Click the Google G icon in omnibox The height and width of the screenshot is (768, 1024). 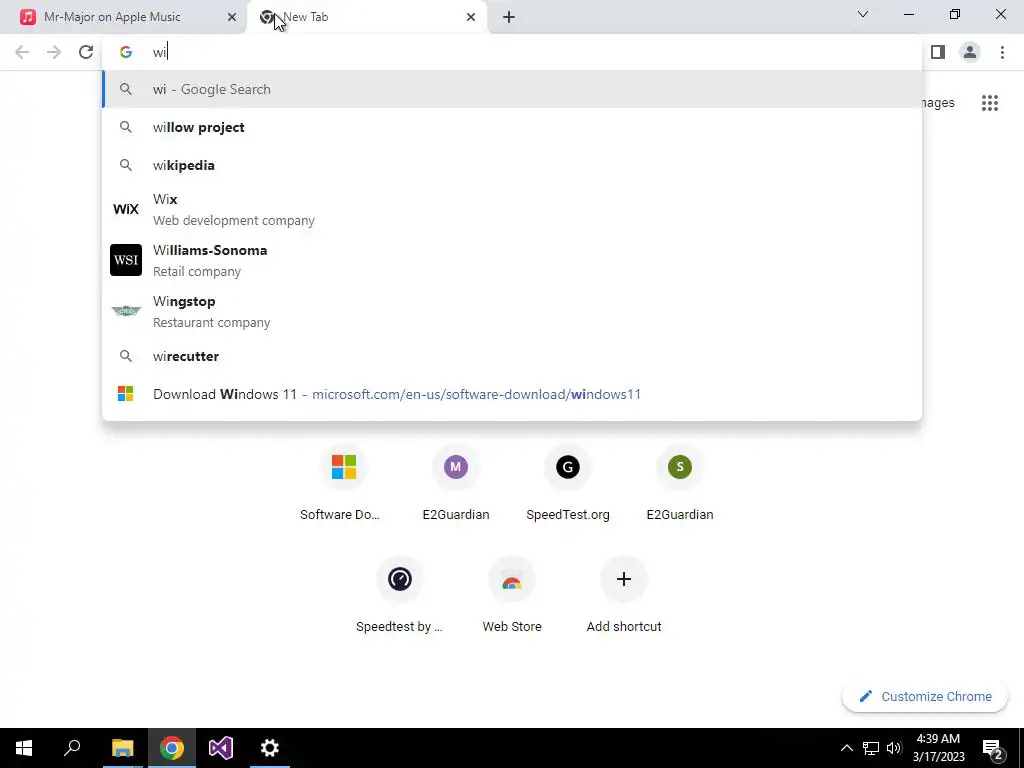pyautogui.click(x=125, y=52)
